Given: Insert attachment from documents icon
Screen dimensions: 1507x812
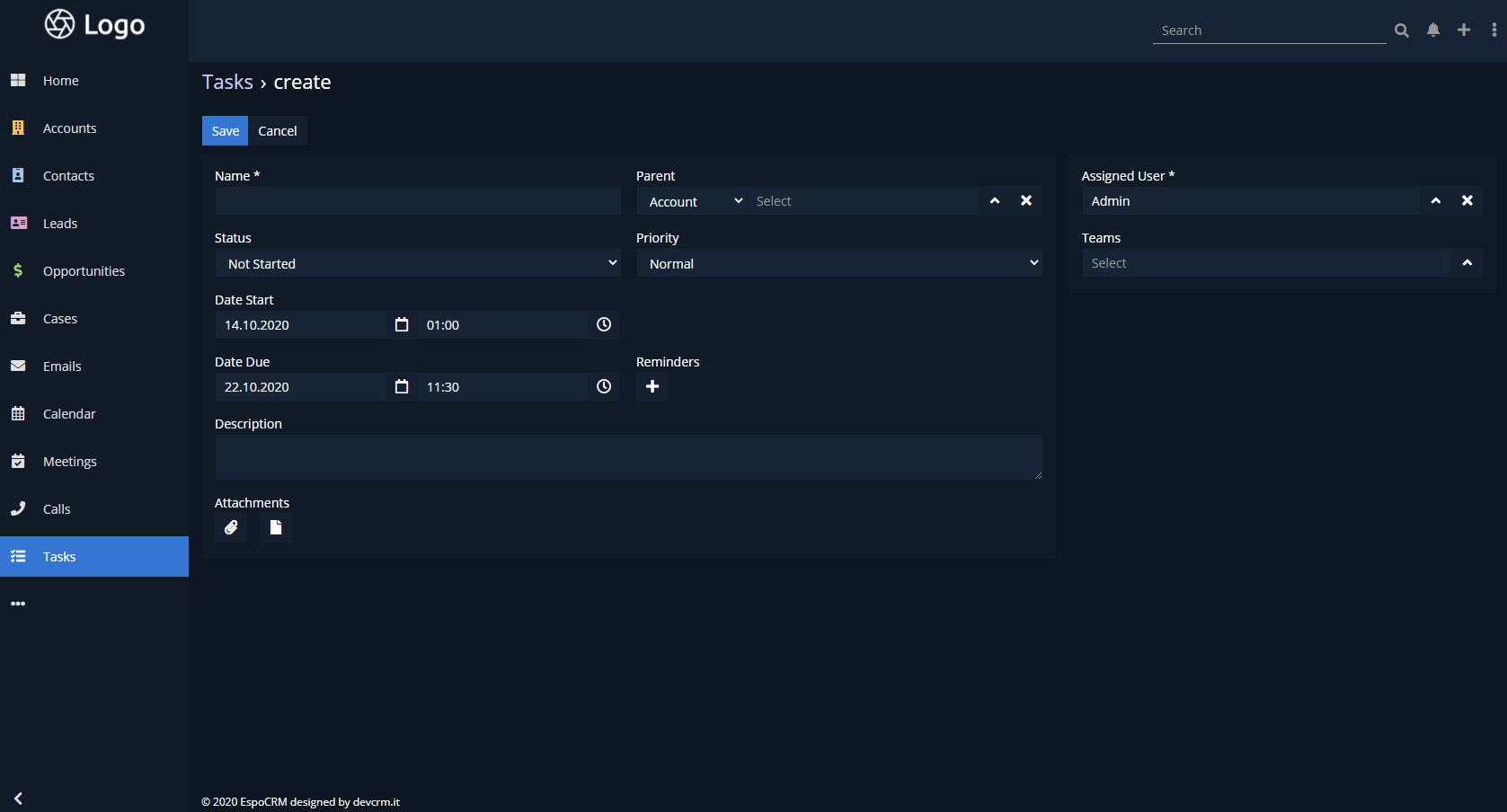Looking at the screenshot, I should tap(276, 528).
